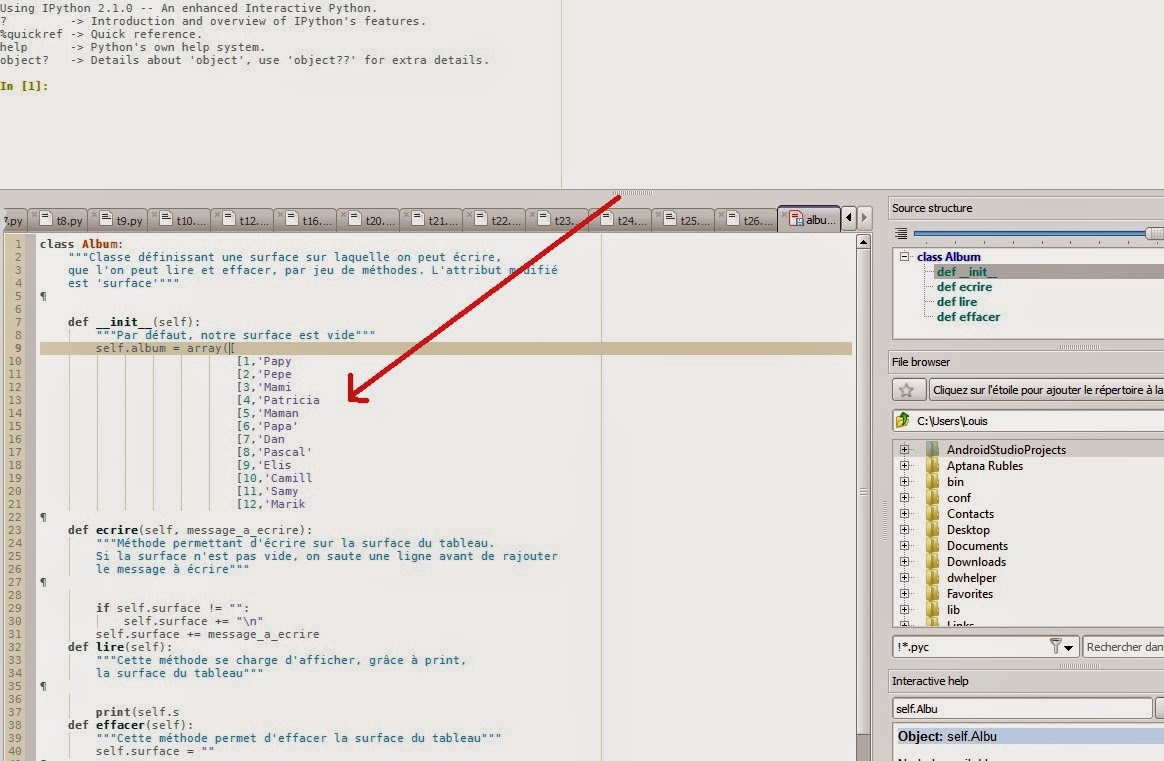
Task: Click editor line 9 self.album = array
Action: pos(445,348)
